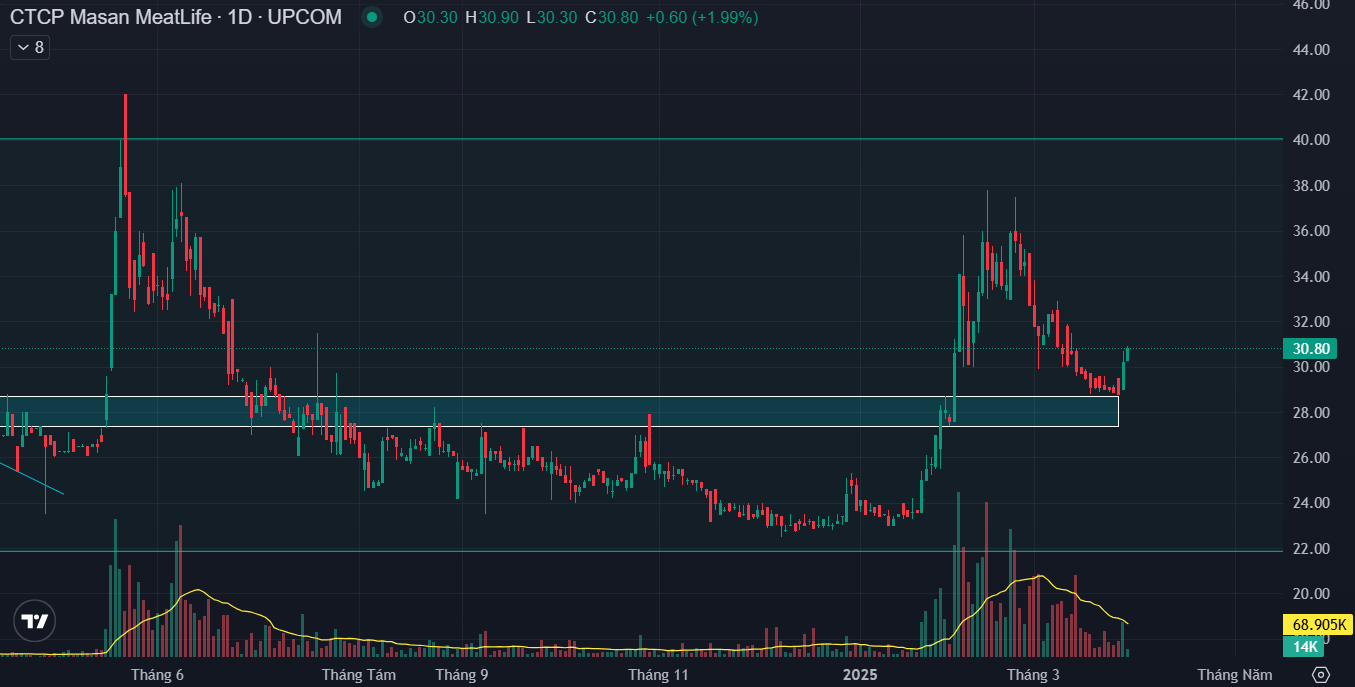
Task: Click the CTCP Masan MeatLife symbol title
Action: pyautogui.click(x=175, y=17)
